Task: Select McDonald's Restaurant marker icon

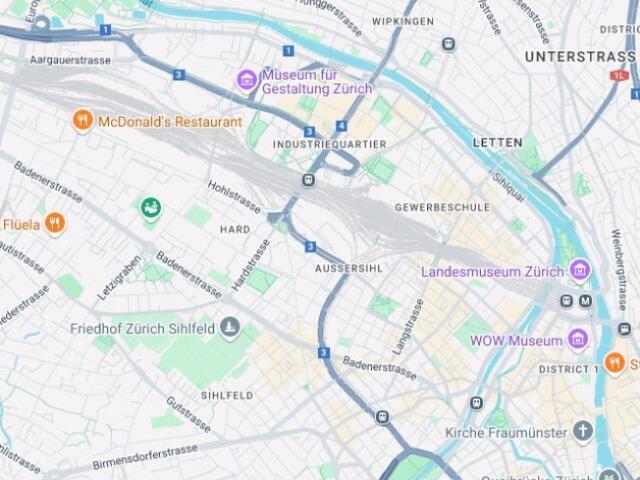Action: coord(83,120)
